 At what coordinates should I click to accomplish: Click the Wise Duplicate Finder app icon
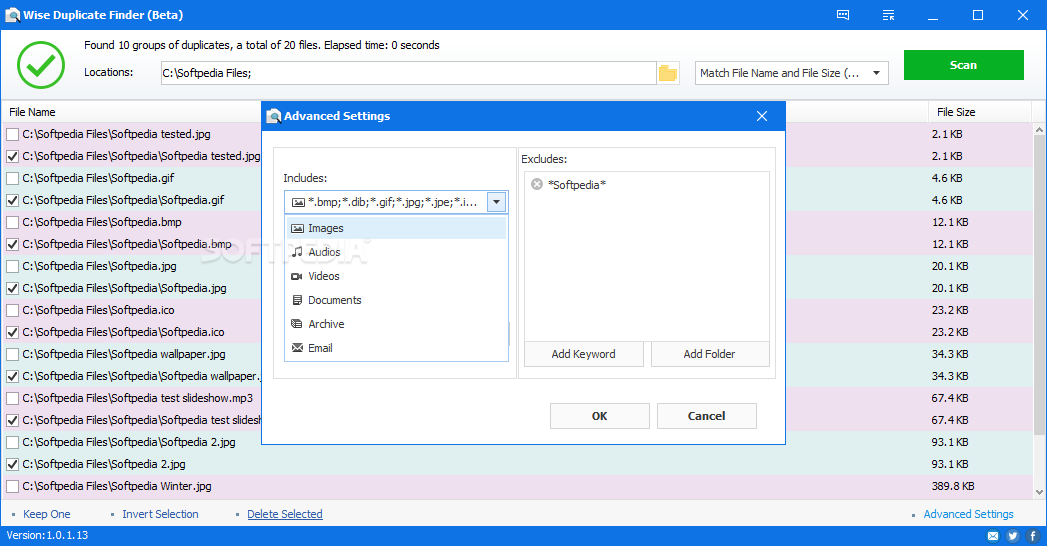click(13, 15)
